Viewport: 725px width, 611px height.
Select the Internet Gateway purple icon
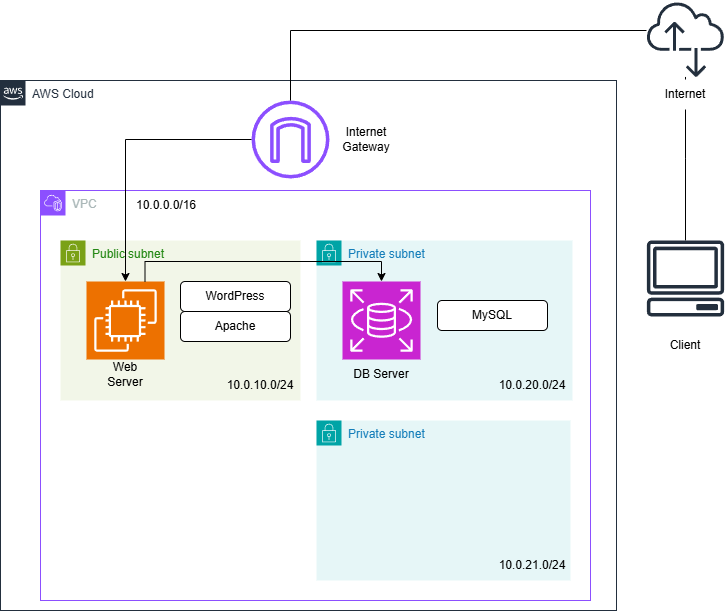point(290,139)
